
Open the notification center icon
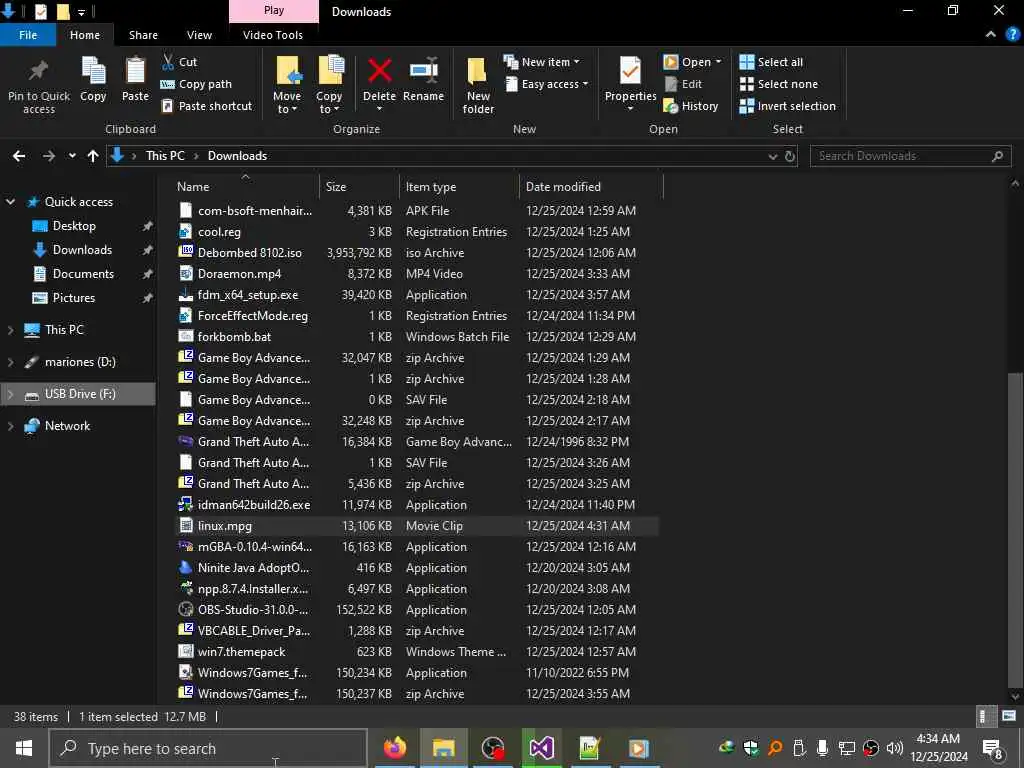click(x=993, y=748)
